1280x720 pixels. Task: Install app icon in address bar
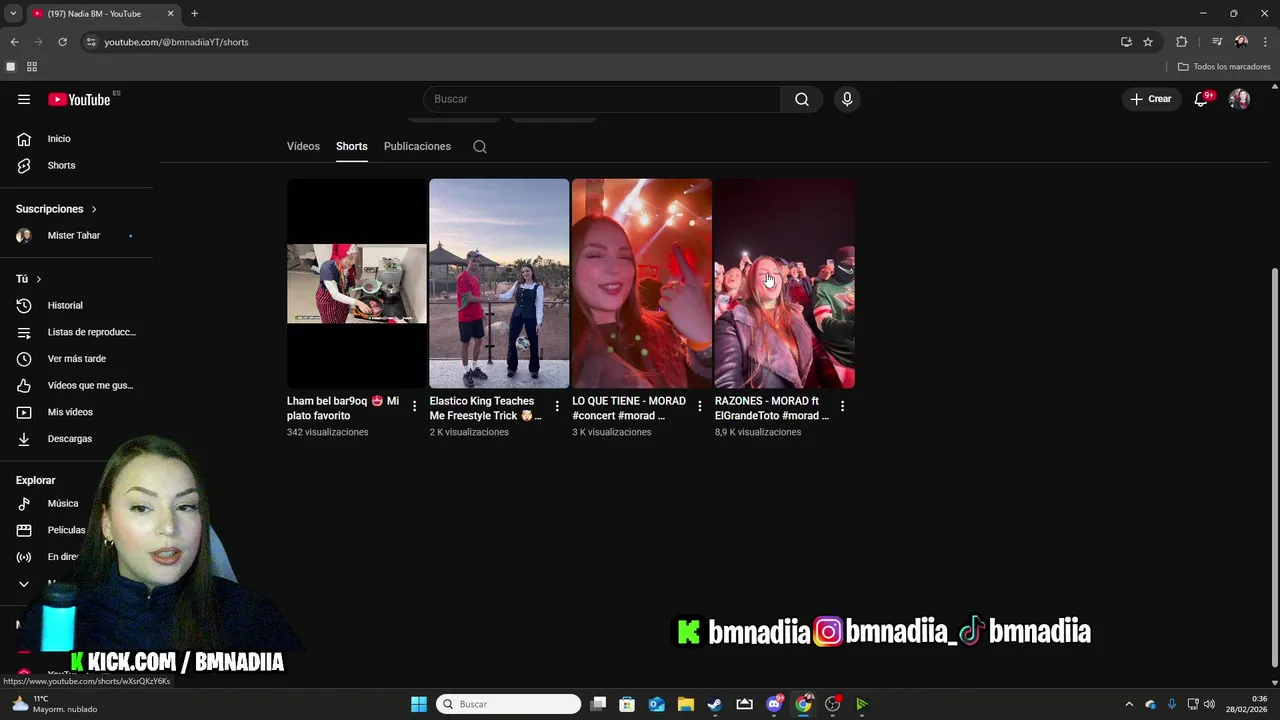coord(1126,42)
